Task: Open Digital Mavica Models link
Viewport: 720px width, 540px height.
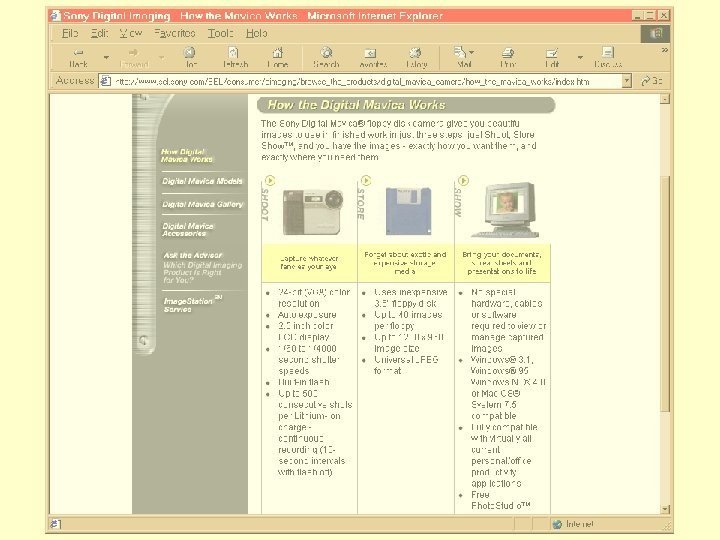Action: point(202,181)
